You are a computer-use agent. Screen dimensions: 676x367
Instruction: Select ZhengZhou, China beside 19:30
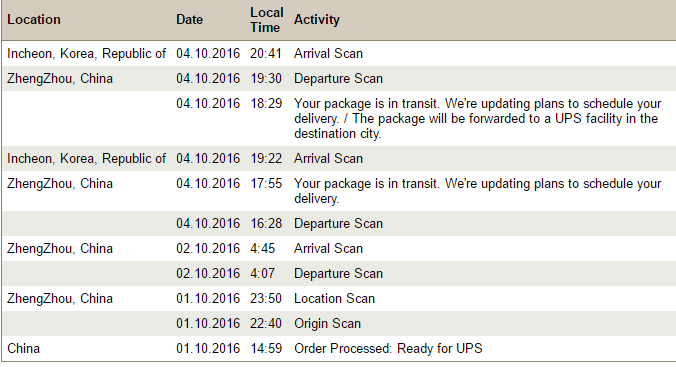(60, 78)
